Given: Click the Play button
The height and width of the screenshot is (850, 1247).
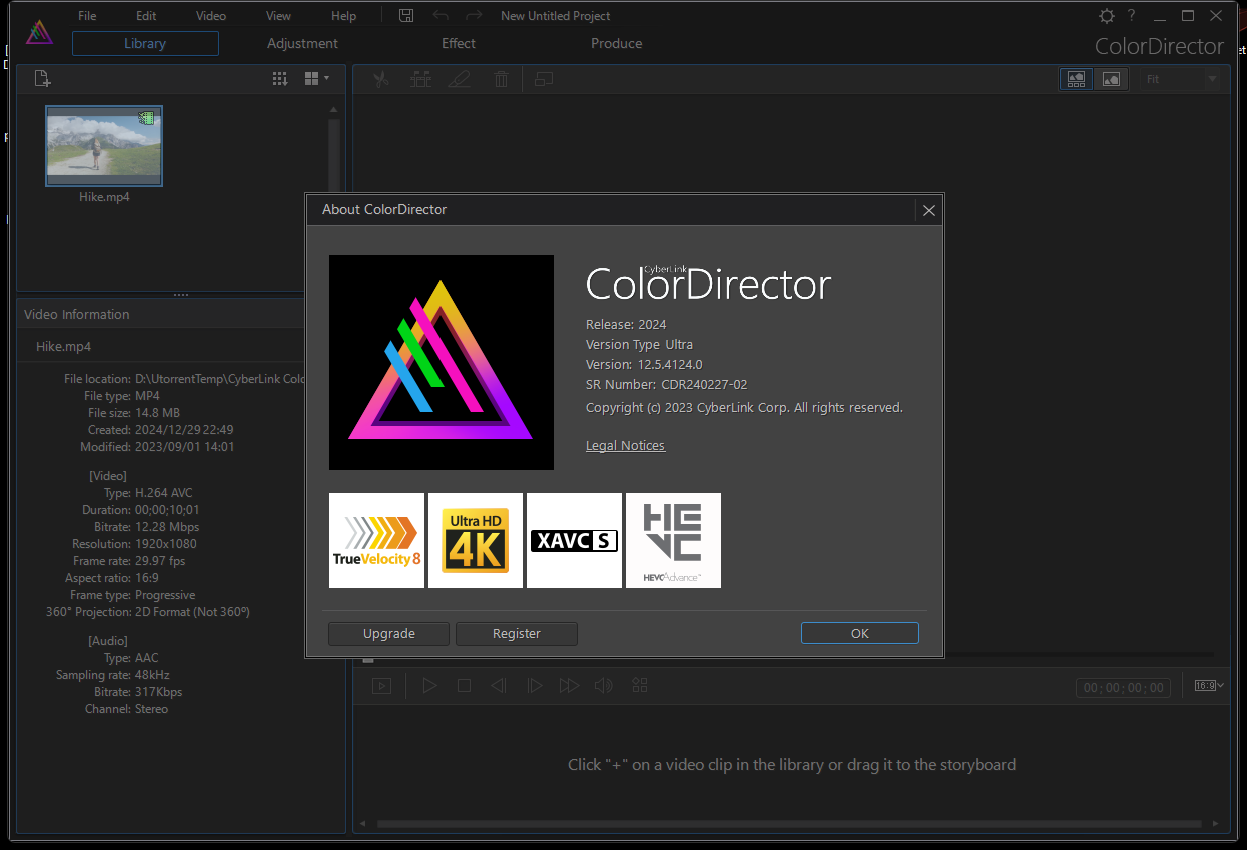Looking at the screenshot, I should point(429,686).
